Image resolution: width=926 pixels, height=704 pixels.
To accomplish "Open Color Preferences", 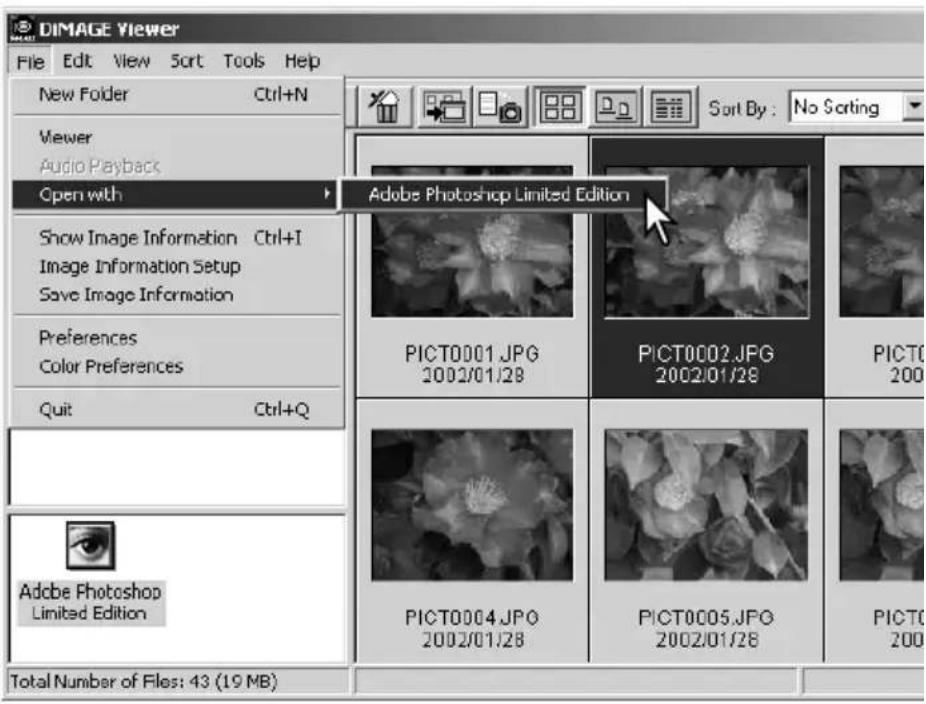I will click(177, 366).
